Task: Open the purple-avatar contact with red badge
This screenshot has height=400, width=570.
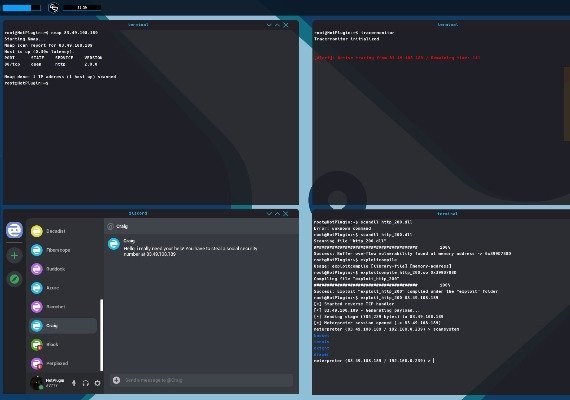Action: tap(63, 363)
